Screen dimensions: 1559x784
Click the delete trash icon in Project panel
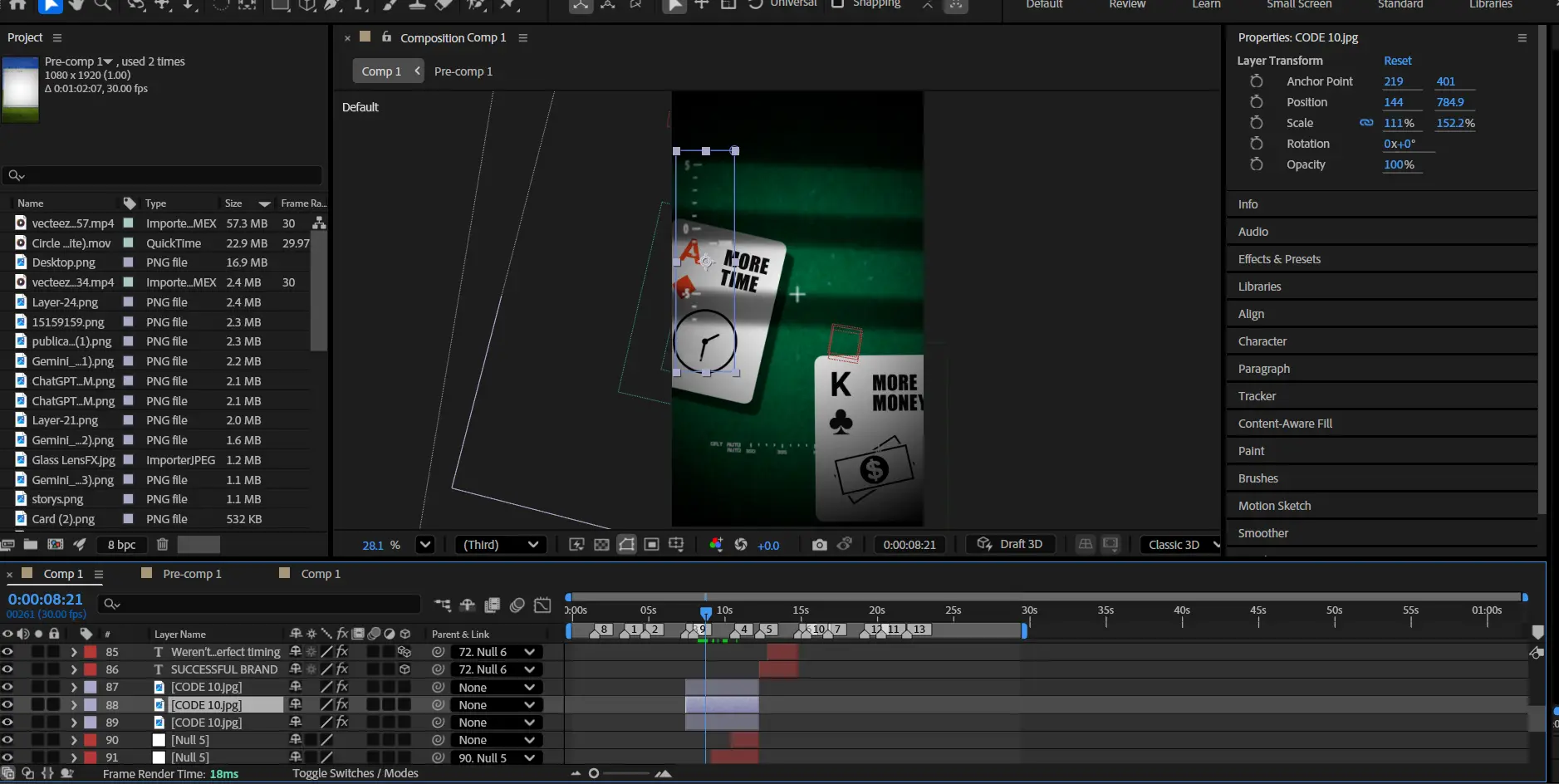tap(163, 545)
